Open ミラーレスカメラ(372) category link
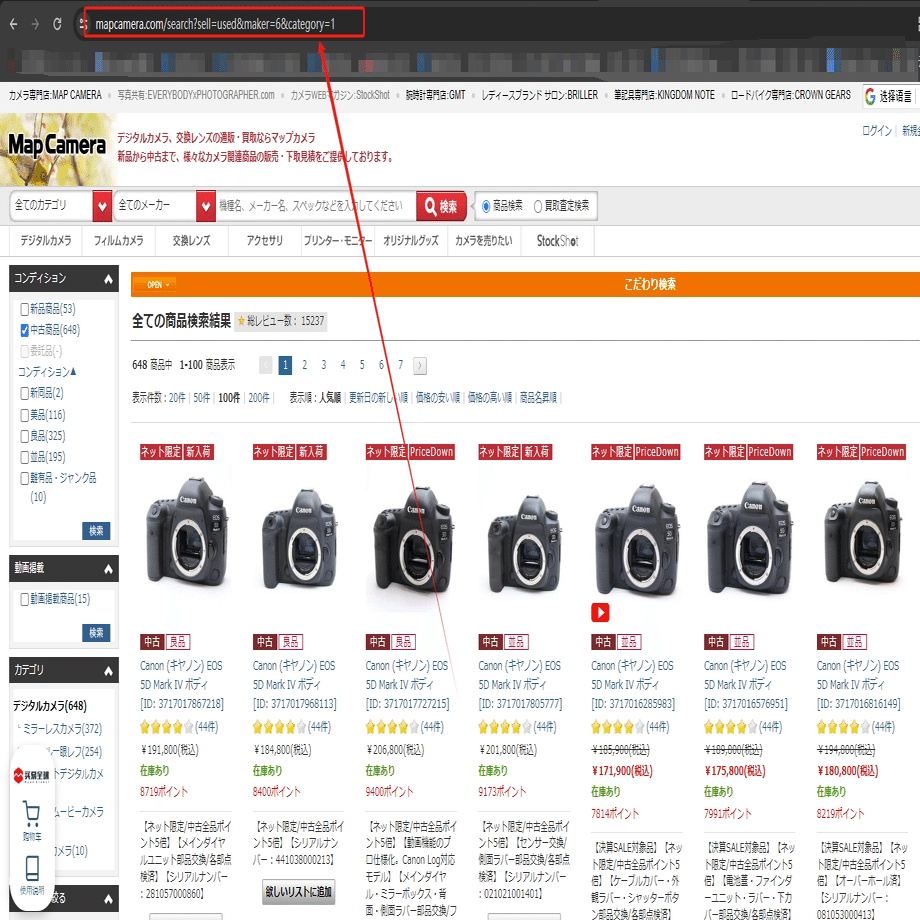The image size is (920, 920). point(62,729)
